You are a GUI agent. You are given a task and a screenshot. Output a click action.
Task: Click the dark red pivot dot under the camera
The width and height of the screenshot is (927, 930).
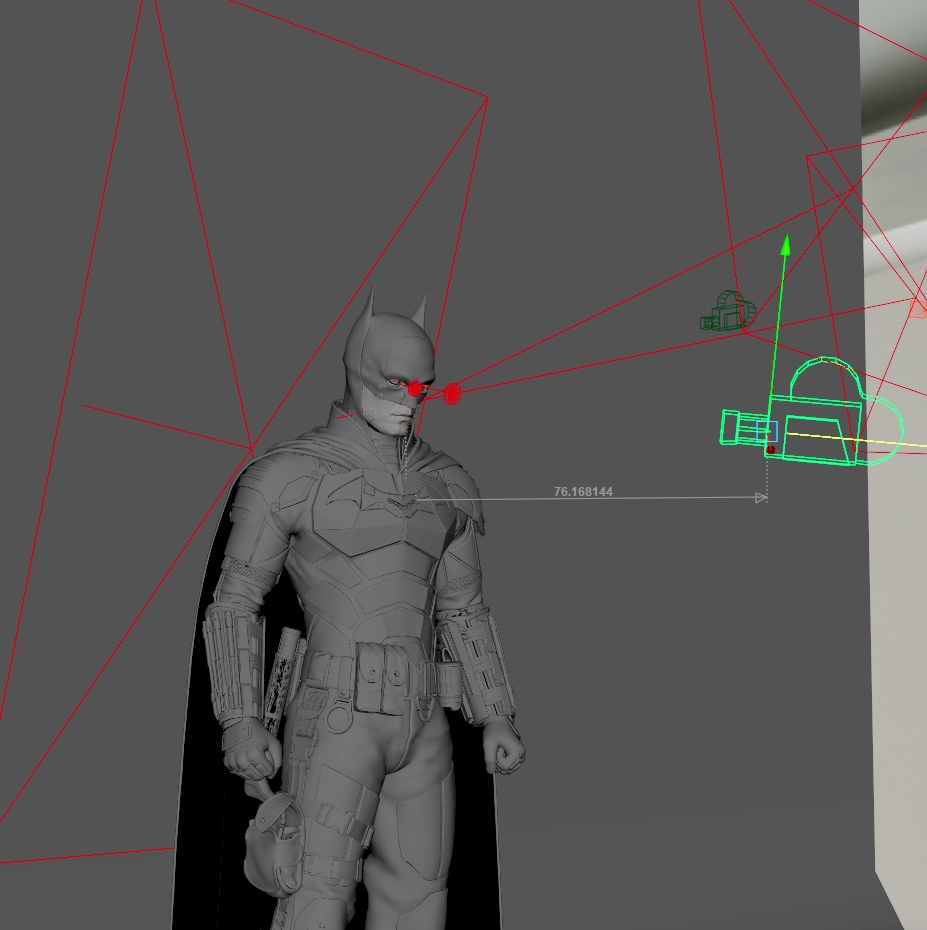[x=770, y=450]
